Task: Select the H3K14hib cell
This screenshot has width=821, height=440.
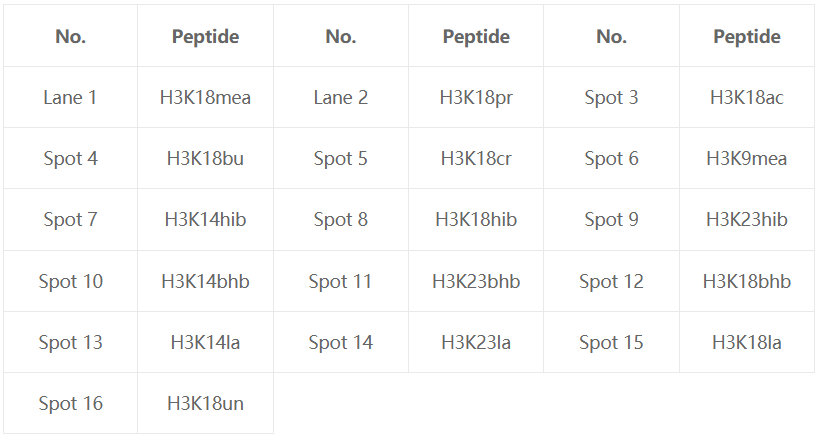Action: (x=205, y=219)
